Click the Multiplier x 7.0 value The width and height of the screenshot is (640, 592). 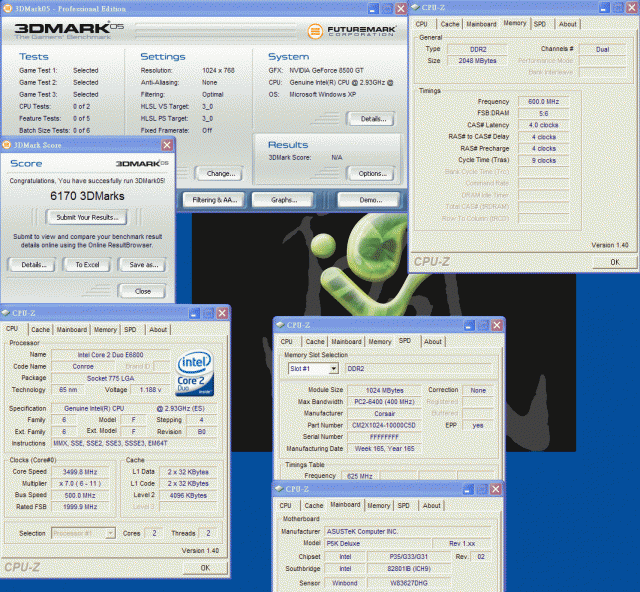(x=80, y=483)
